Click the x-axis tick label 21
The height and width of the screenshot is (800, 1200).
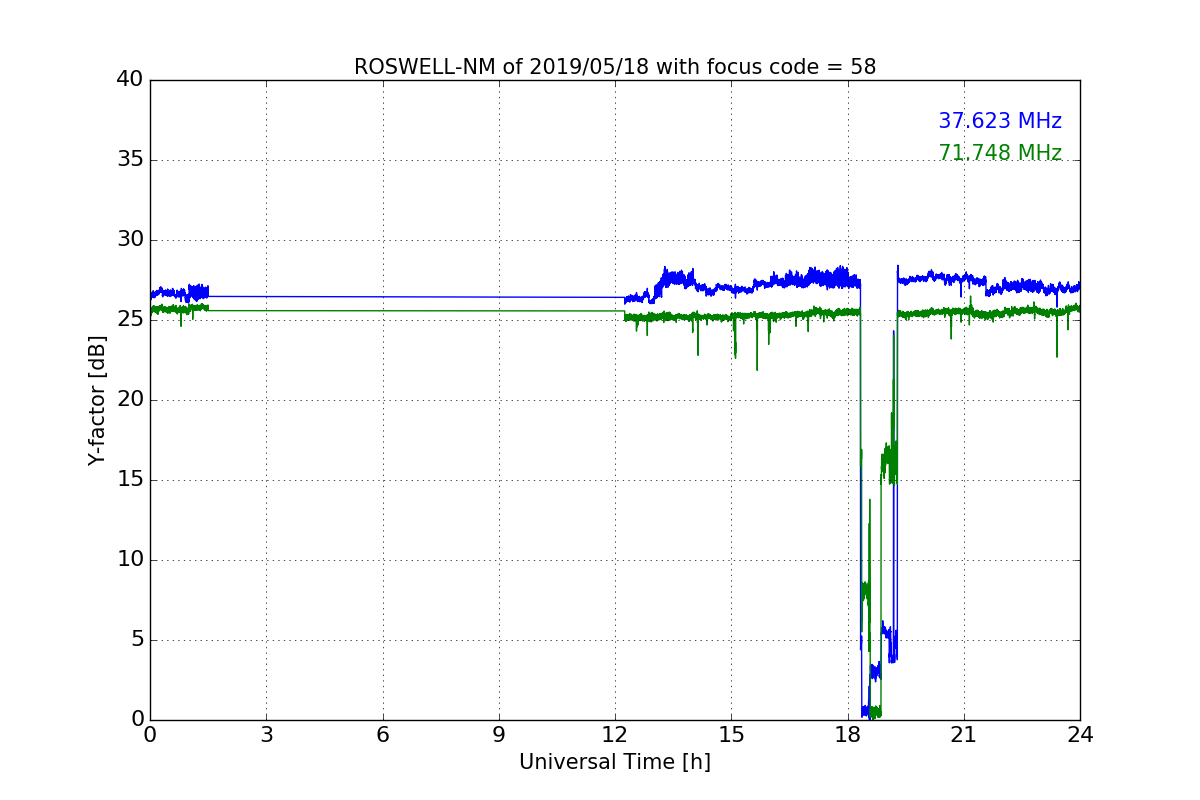tap(964, 735)
